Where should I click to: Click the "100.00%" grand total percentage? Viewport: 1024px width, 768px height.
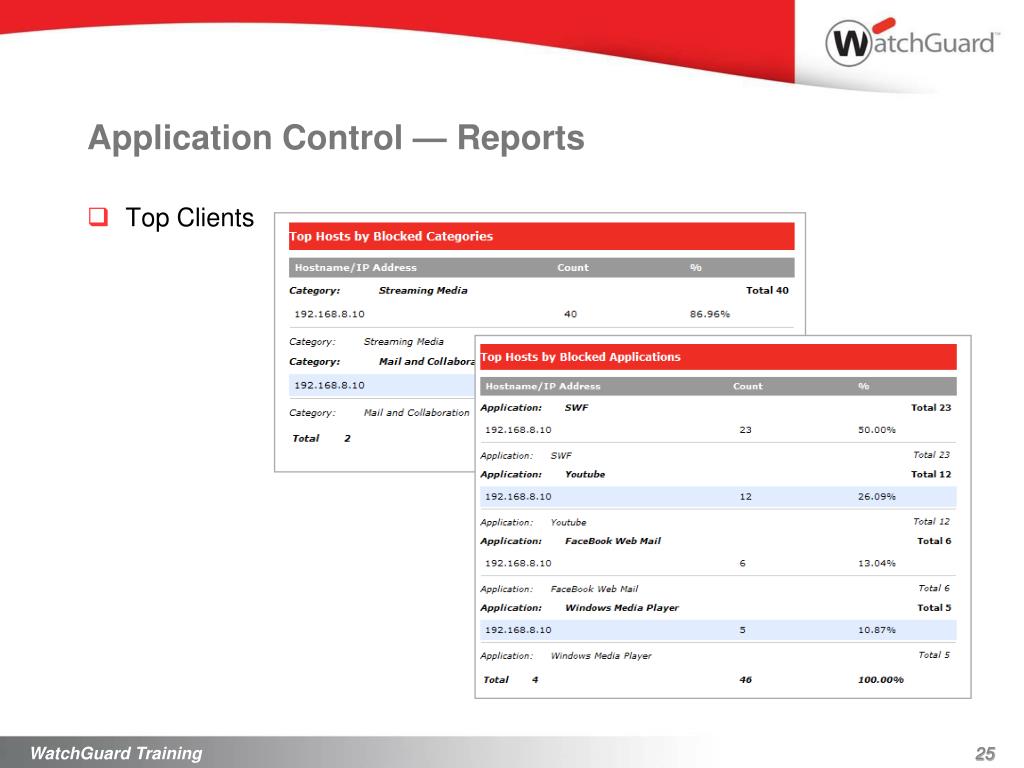pyautogui.click(x=880, y=680)
